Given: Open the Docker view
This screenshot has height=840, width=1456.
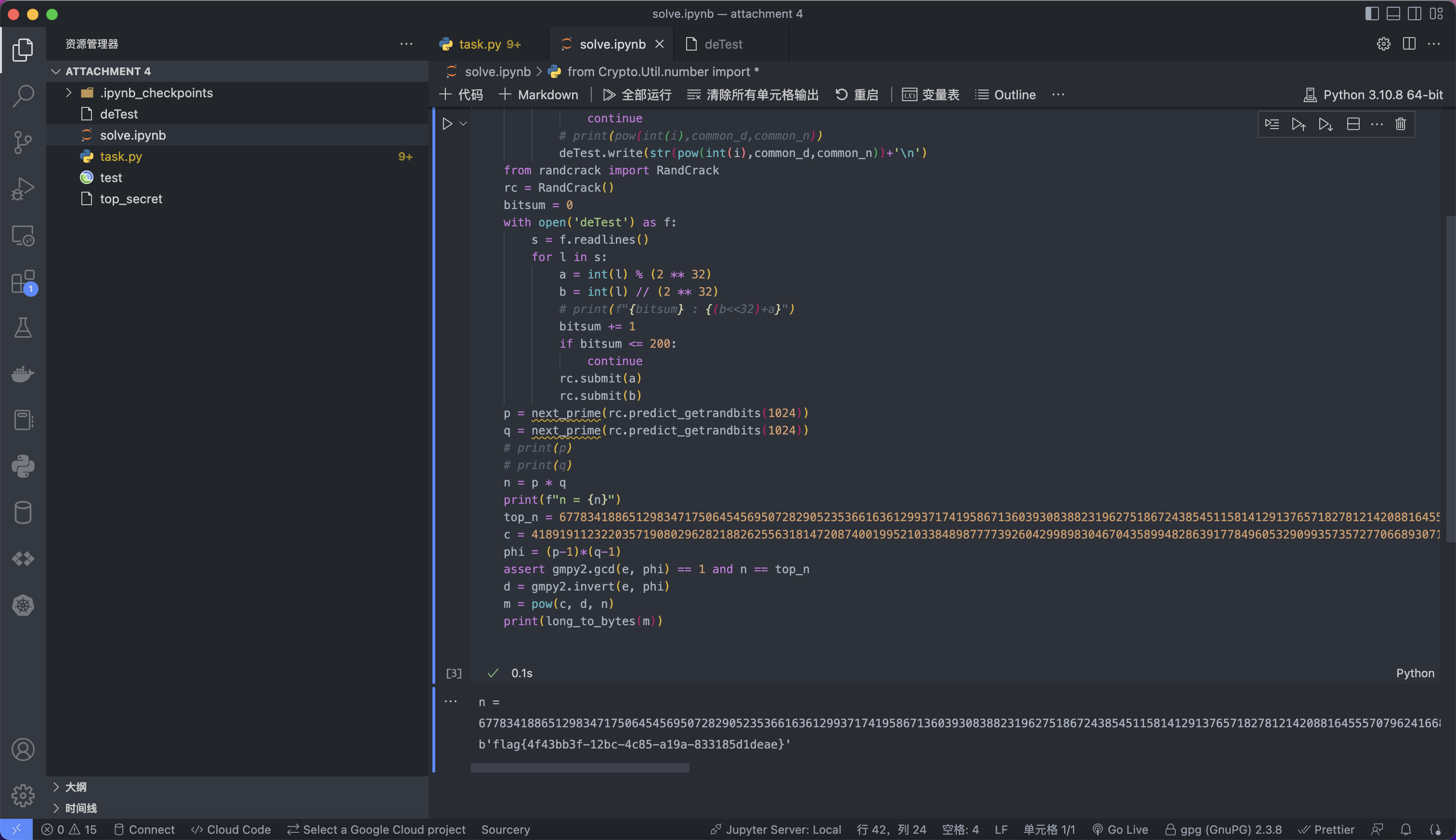Looking at the screenshot, I should tap(23, 374).
